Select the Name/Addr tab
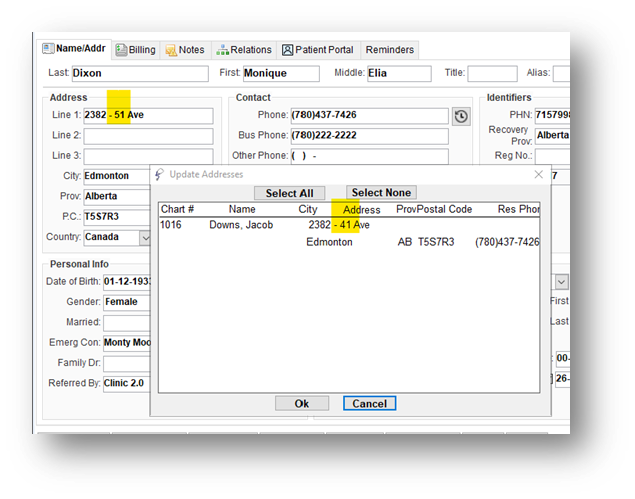This screenshot has height=499, width=635. pyautogui.click(x=74, y=49)
